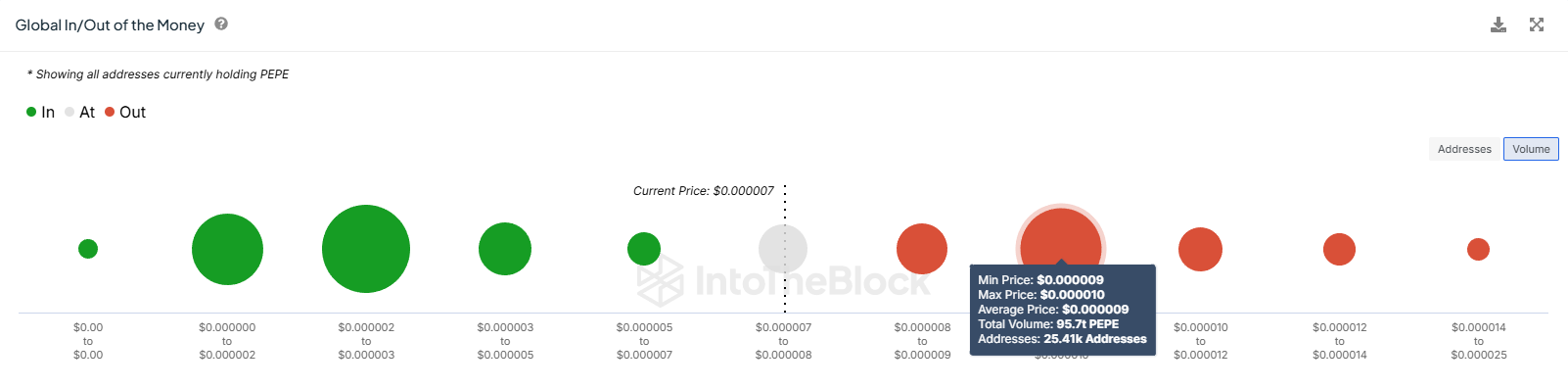This screenshot has height=388, width=1568.
Task: Click the Global In/Out of the Money title
Action: coord(110,24)
